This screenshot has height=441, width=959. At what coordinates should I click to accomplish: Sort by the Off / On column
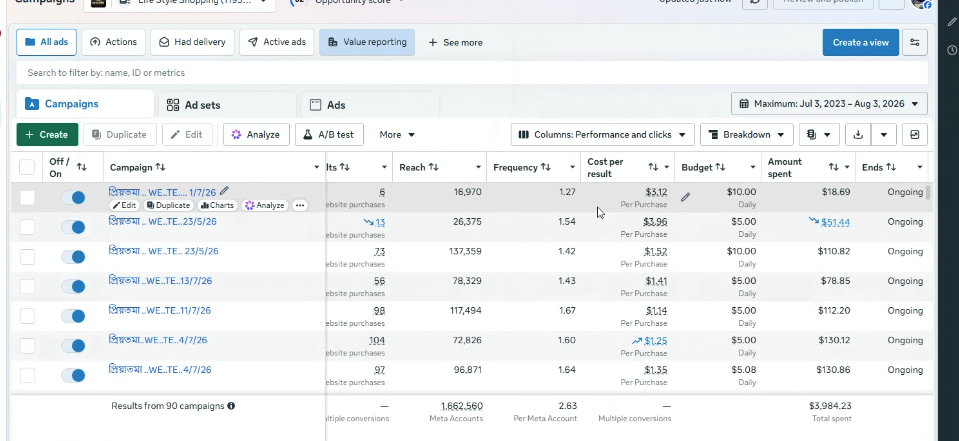point(81,167)
